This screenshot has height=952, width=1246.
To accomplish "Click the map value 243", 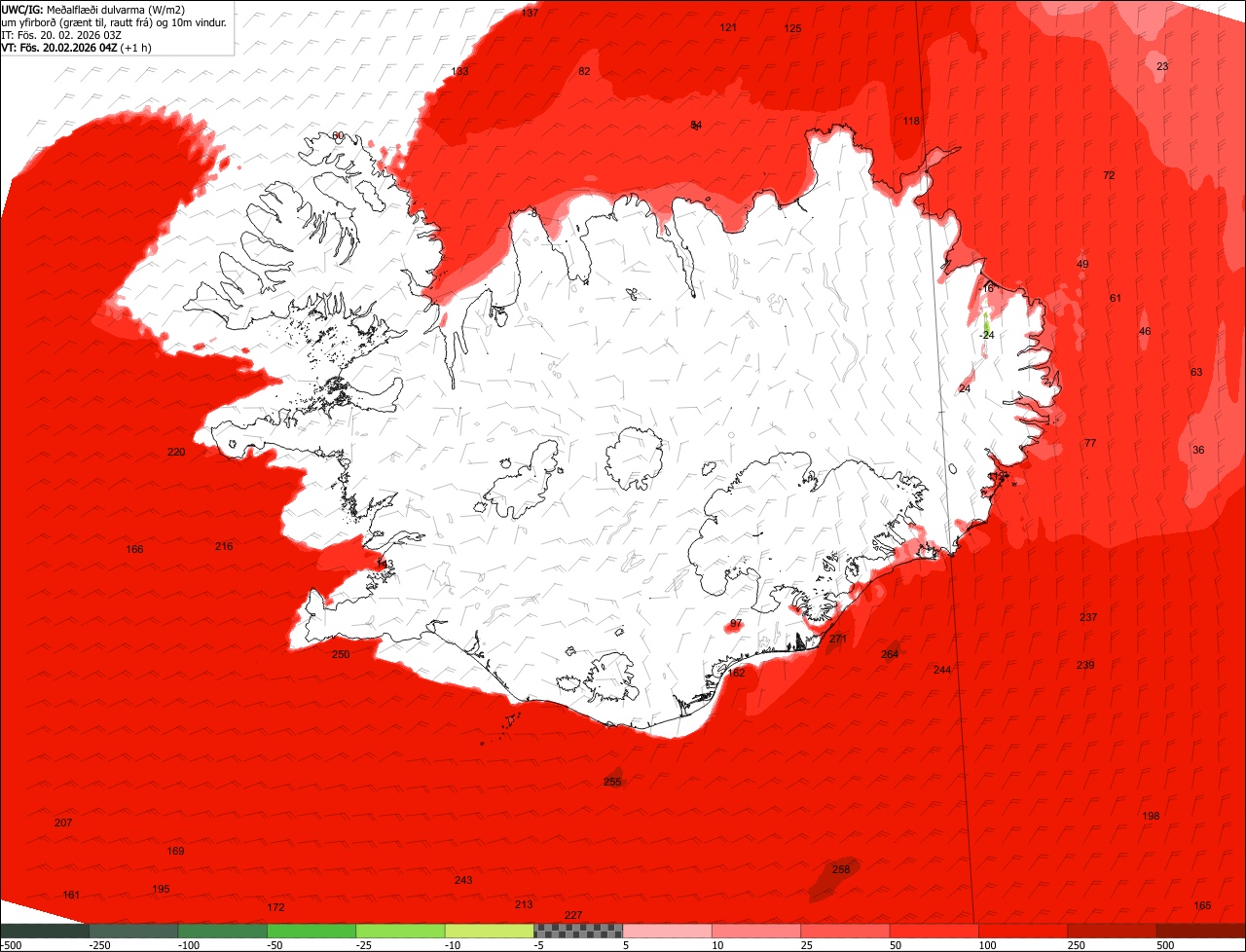I will 463,880.
